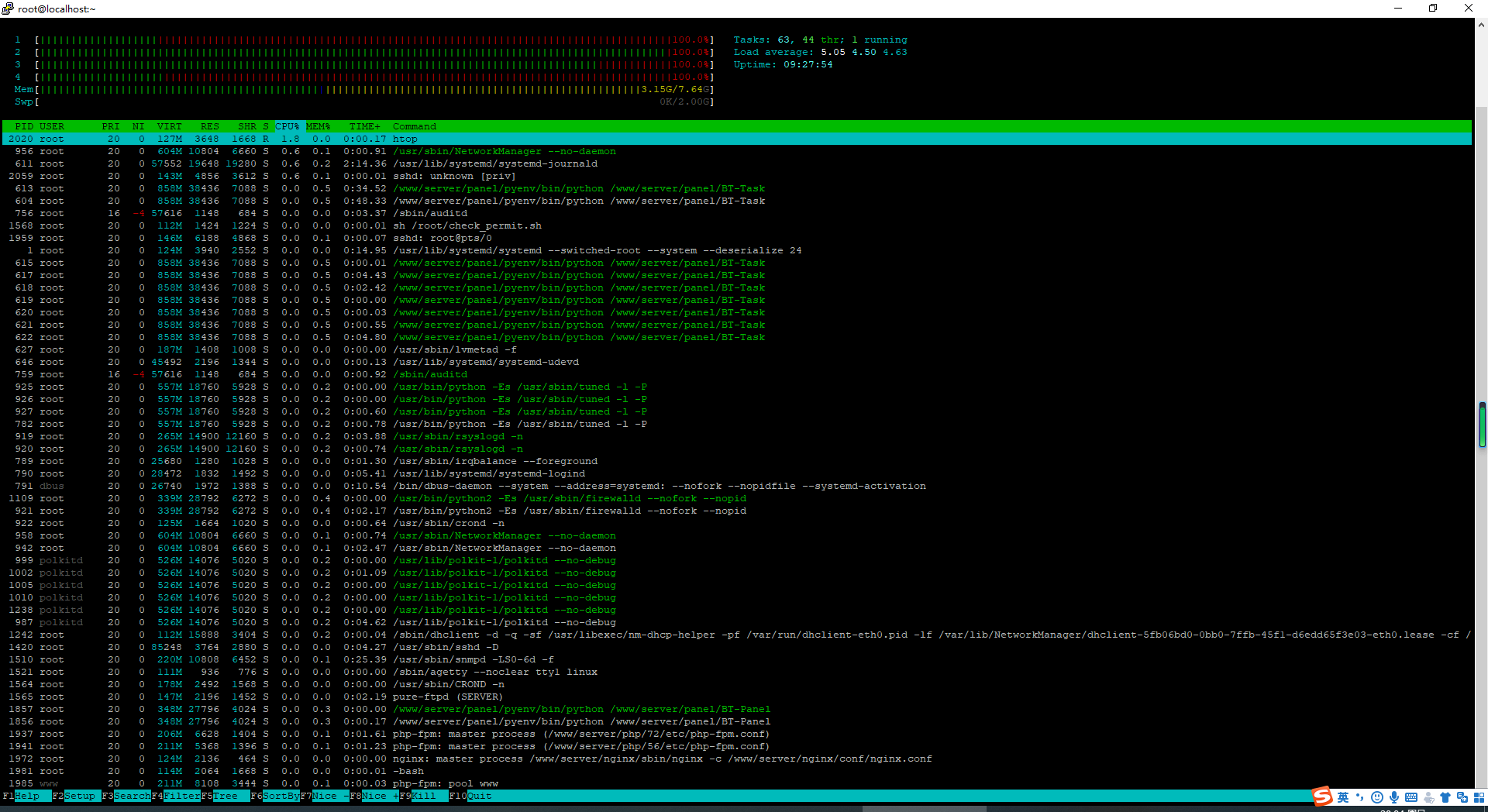1488x812 pixels.
Task: Select the irqbalance --foreground row
Action: click(737, 461)
